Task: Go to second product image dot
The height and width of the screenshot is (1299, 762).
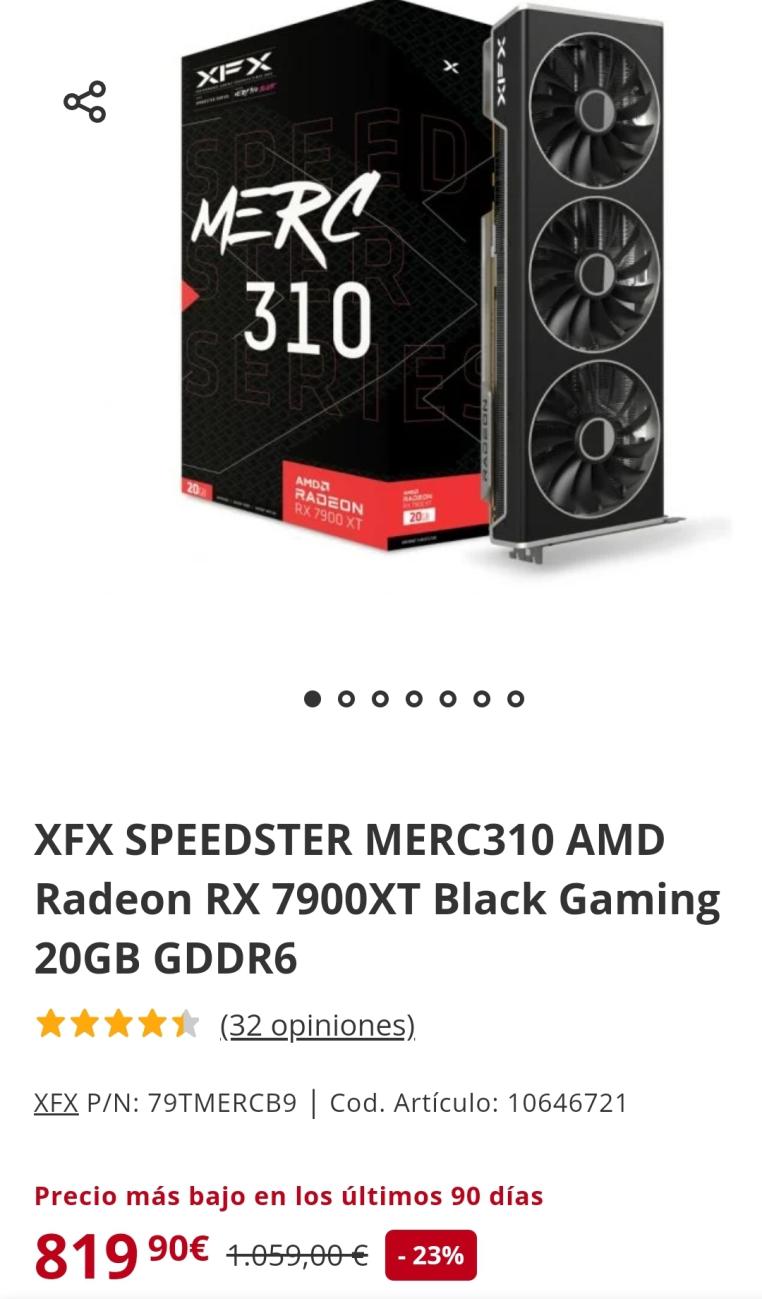Action: pyautogui.click(x=346, y=699)
